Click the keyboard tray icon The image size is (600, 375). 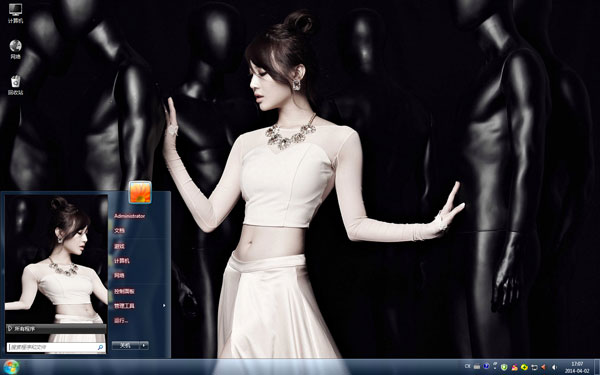(477, 367)
